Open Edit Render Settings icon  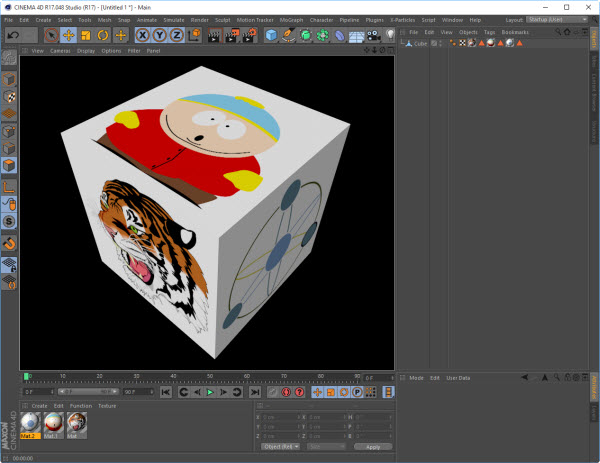[249, 35]
